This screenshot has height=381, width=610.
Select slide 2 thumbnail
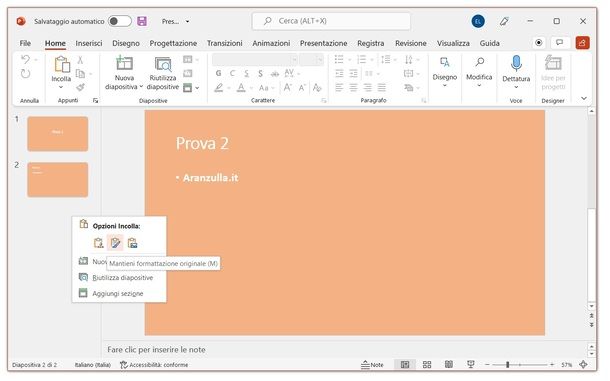[x=58, y=179]
